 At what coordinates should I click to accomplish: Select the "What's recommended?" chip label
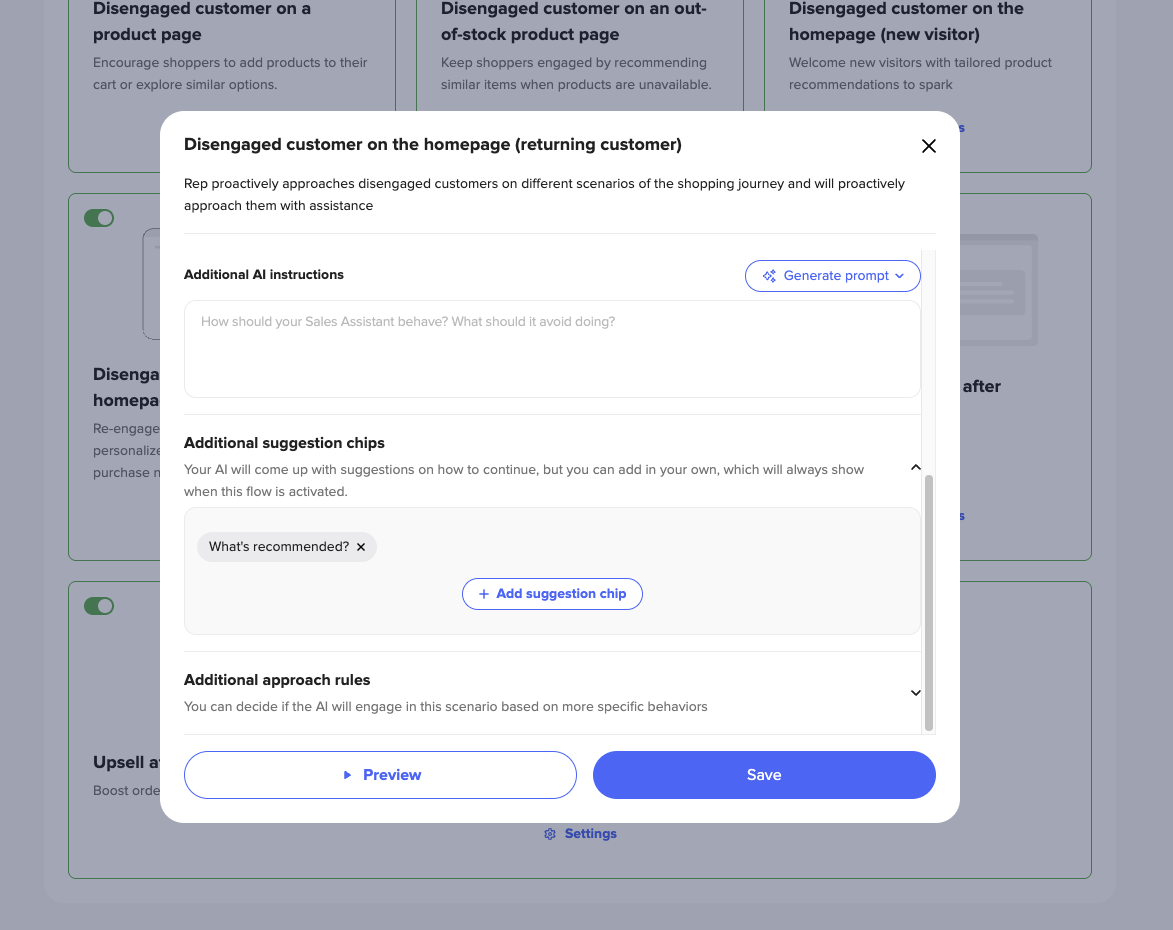(279, 547)
